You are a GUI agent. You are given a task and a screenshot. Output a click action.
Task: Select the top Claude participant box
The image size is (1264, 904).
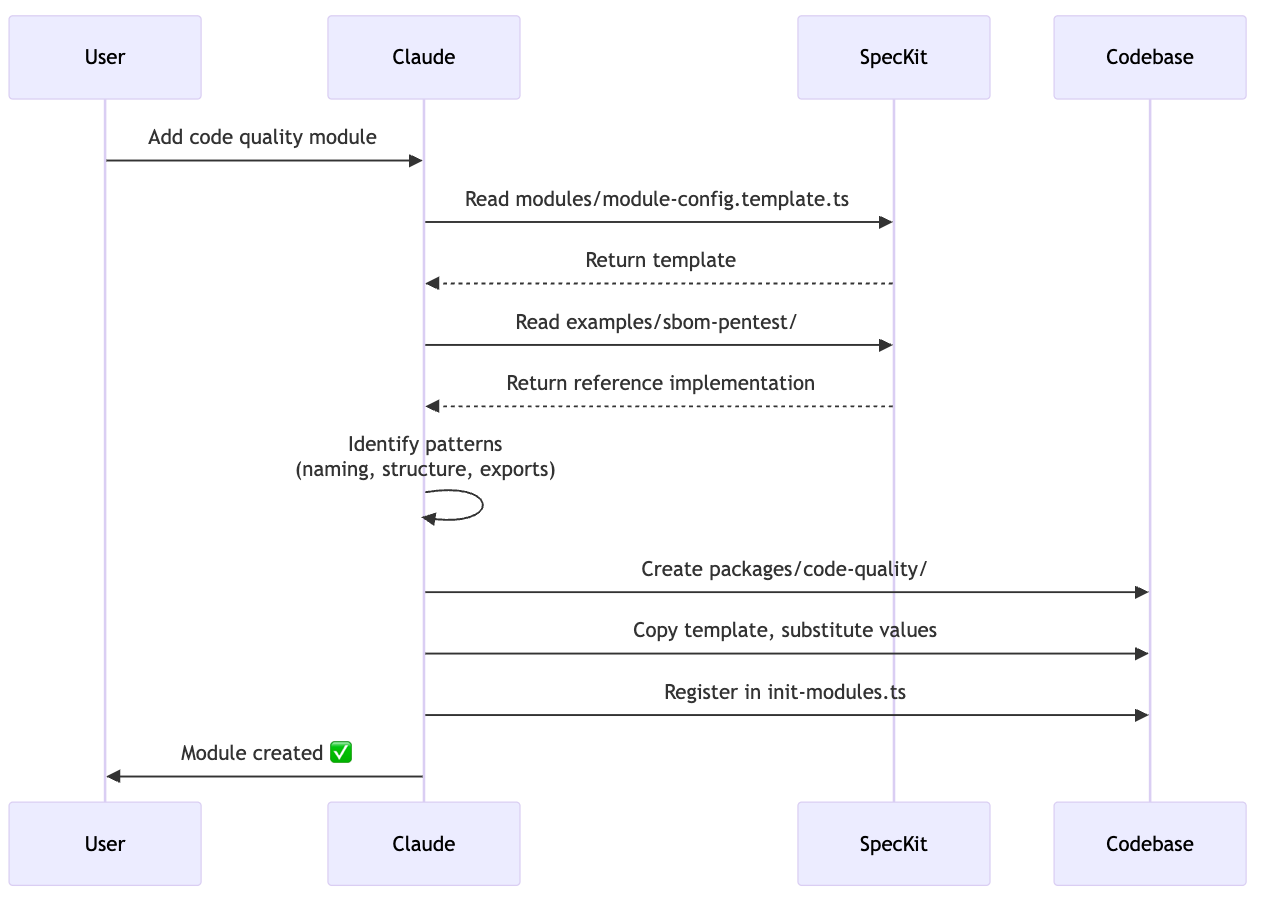[424, 57]
